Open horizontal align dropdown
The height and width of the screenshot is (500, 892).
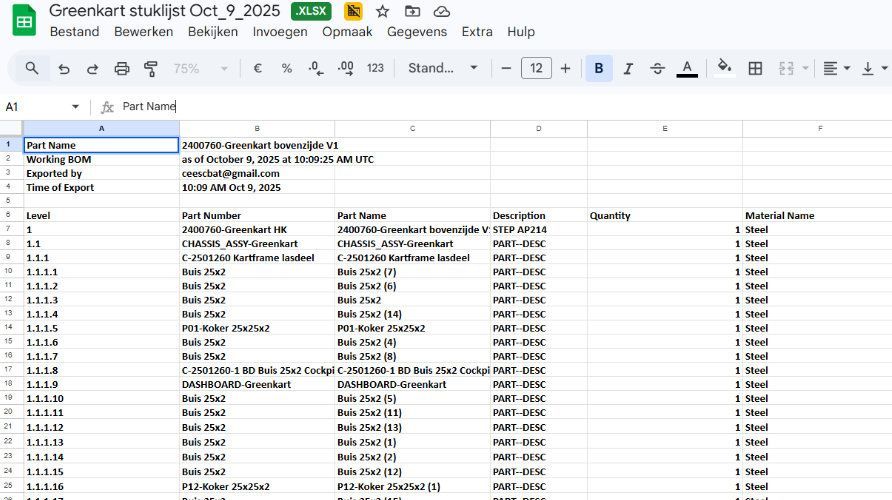coord(836,68)
